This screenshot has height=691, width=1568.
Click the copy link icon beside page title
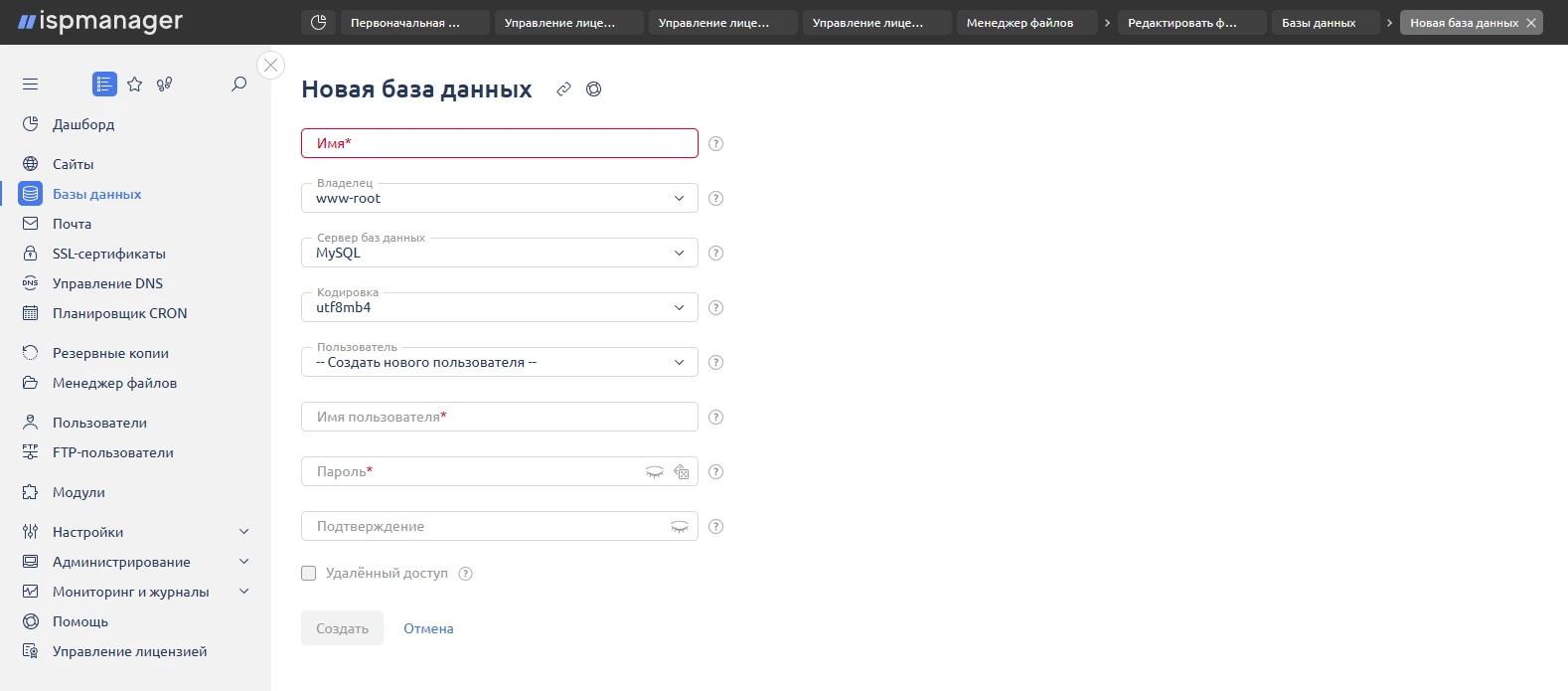(x=563, y=89)
